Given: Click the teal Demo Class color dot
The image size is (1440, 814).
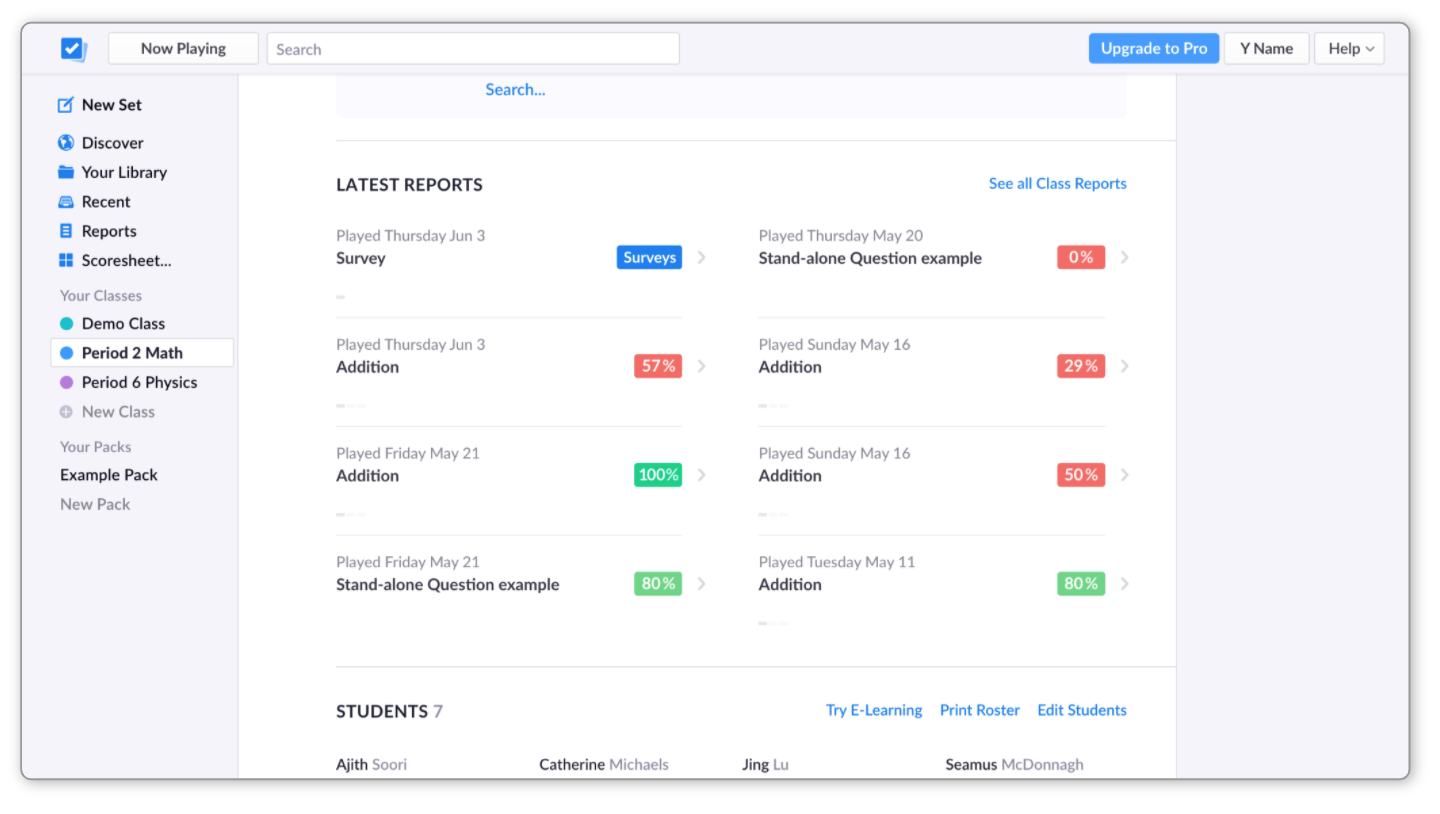Looking at the screenshot, I should 66,324.
